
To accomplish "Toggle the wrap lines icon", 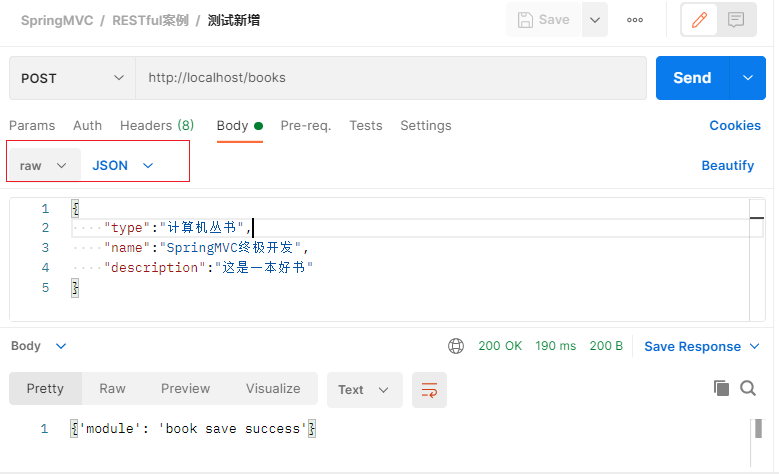I will 429,389.
